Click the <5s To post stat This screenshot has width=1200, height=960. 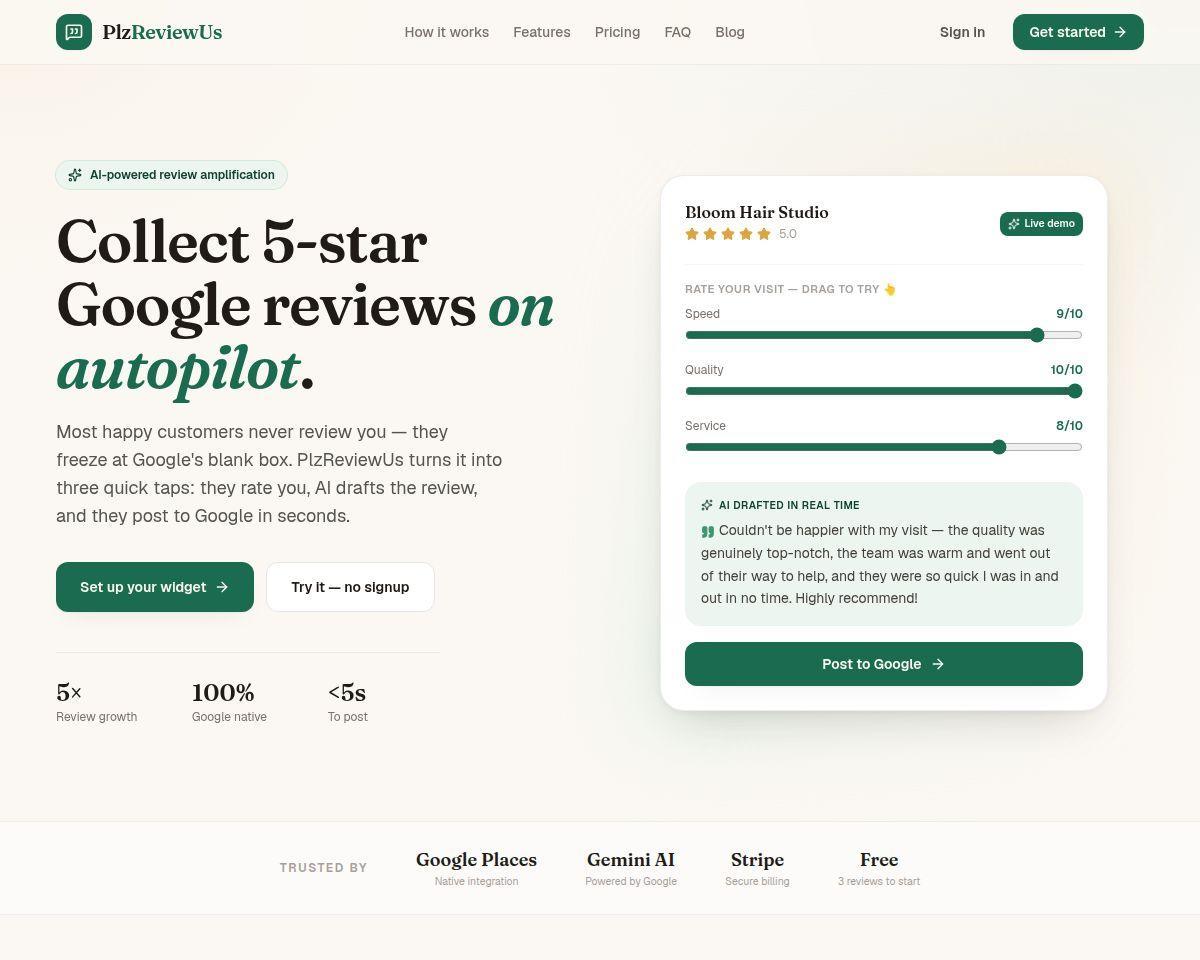pos(348,702)
